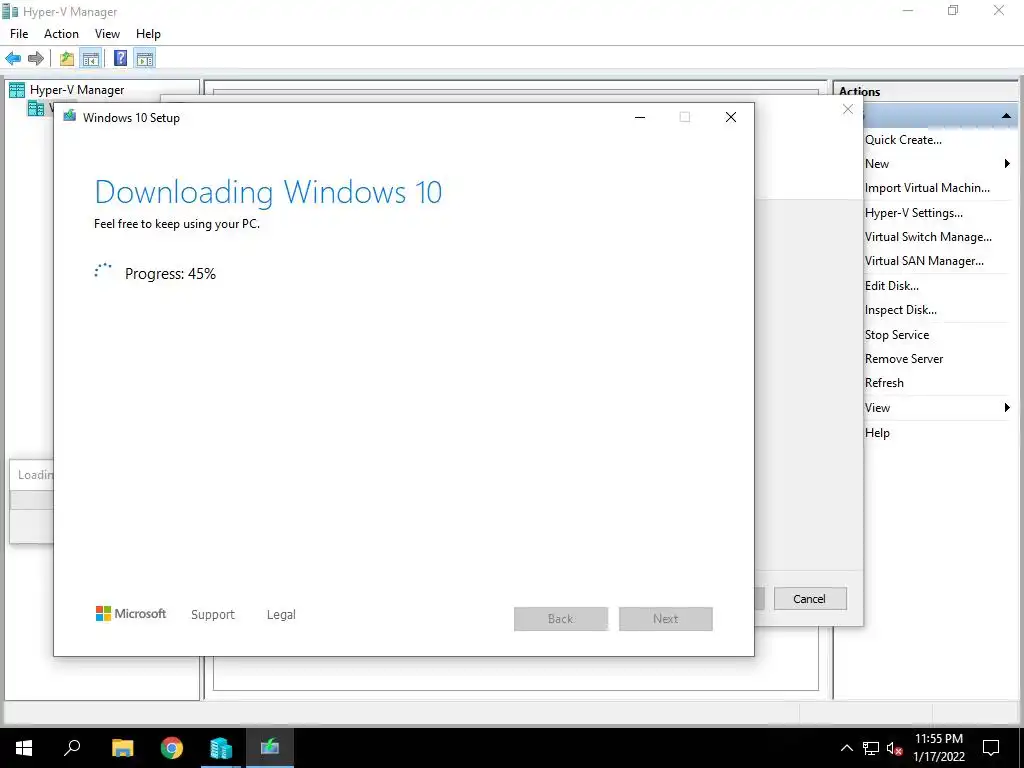Open Virtual SAN Manager action

click(x=924, y=261)
